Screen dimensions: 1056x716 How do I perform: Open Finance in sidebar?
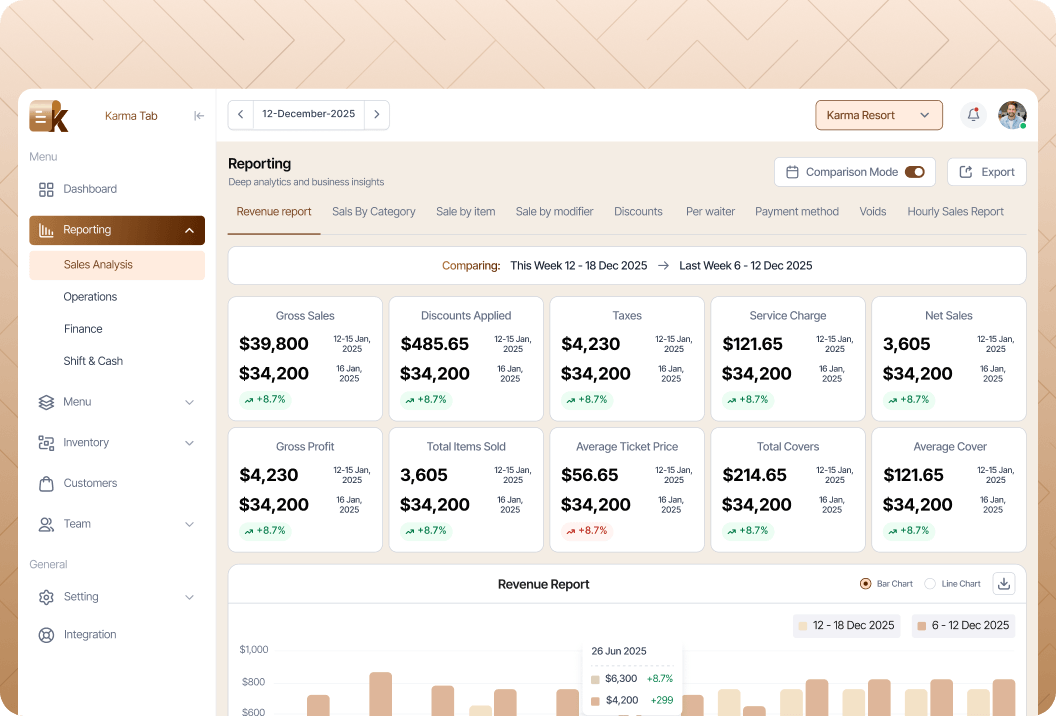click(83, 329)
